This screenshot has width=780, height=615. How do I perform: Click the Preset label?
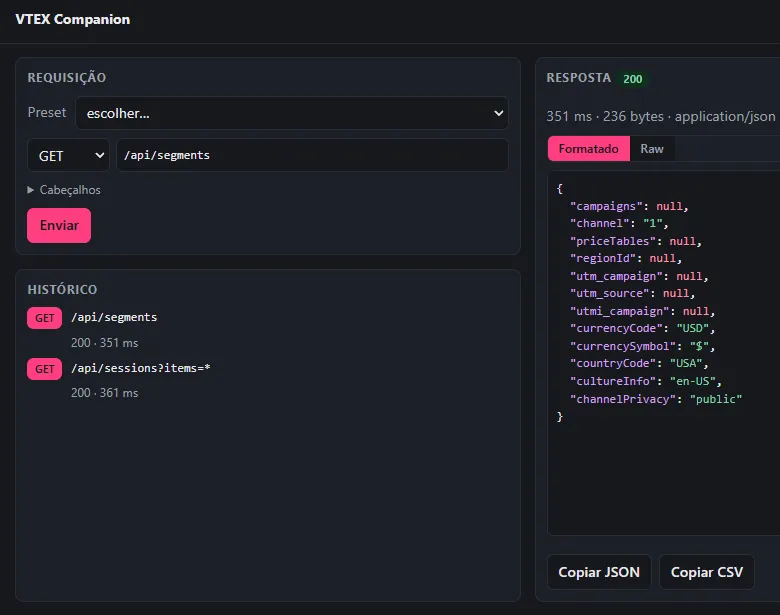47,112
